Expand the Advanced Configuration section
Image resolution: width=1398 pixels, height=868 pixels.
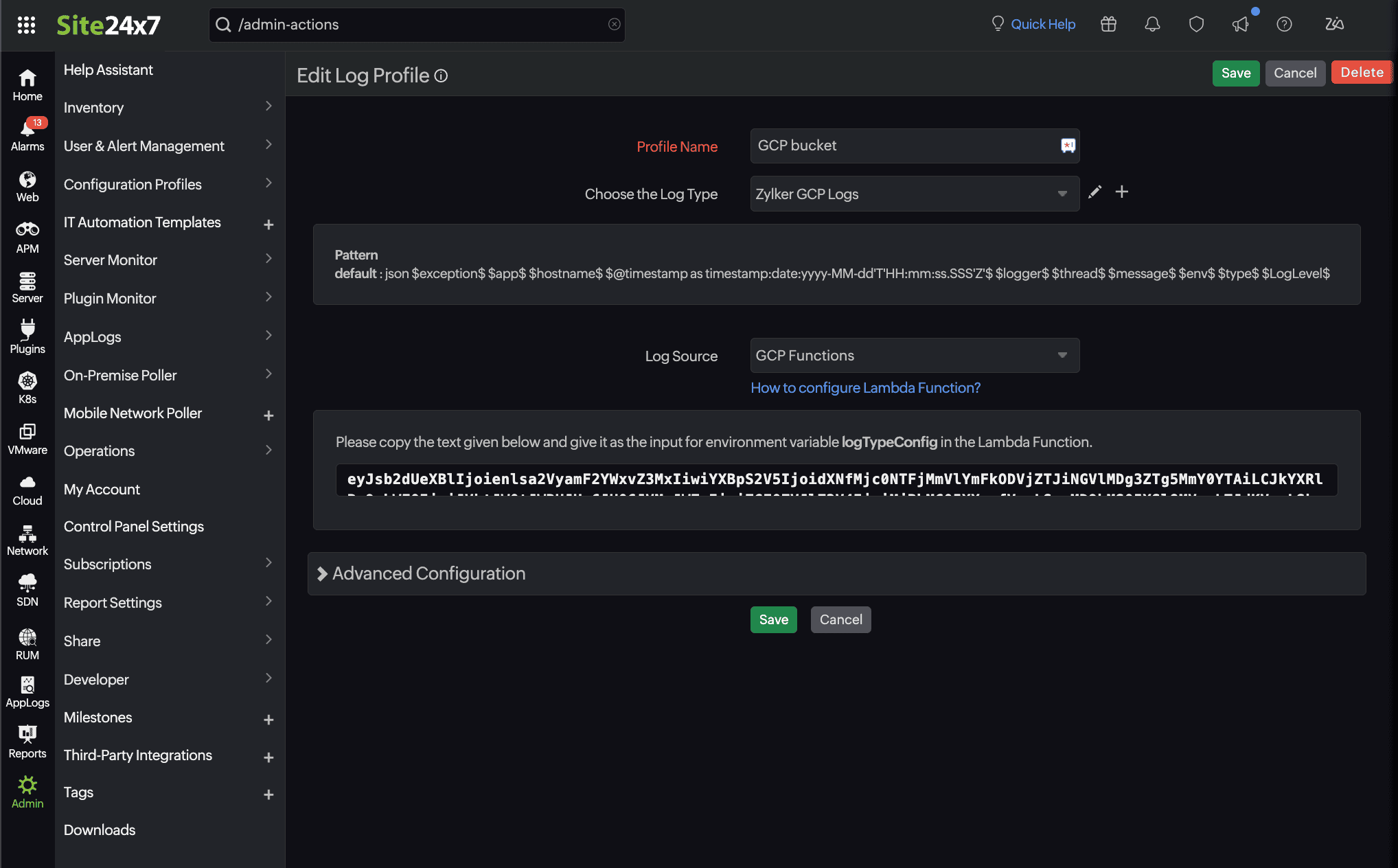428,573
